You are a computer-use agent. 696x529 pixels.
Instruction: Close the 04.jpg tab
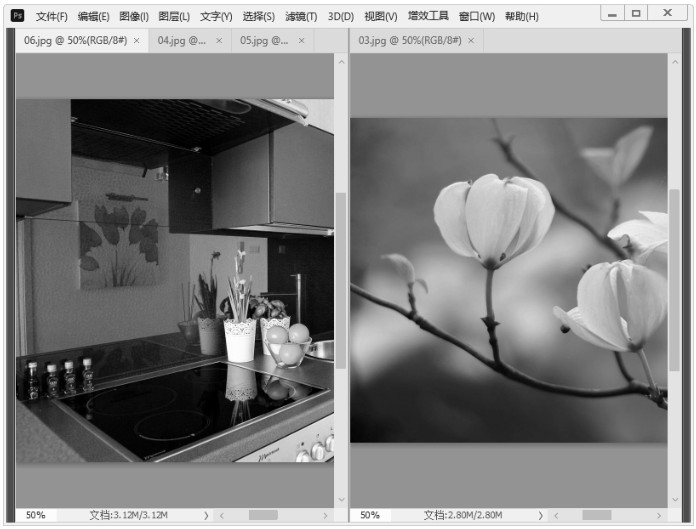[219, 41]
